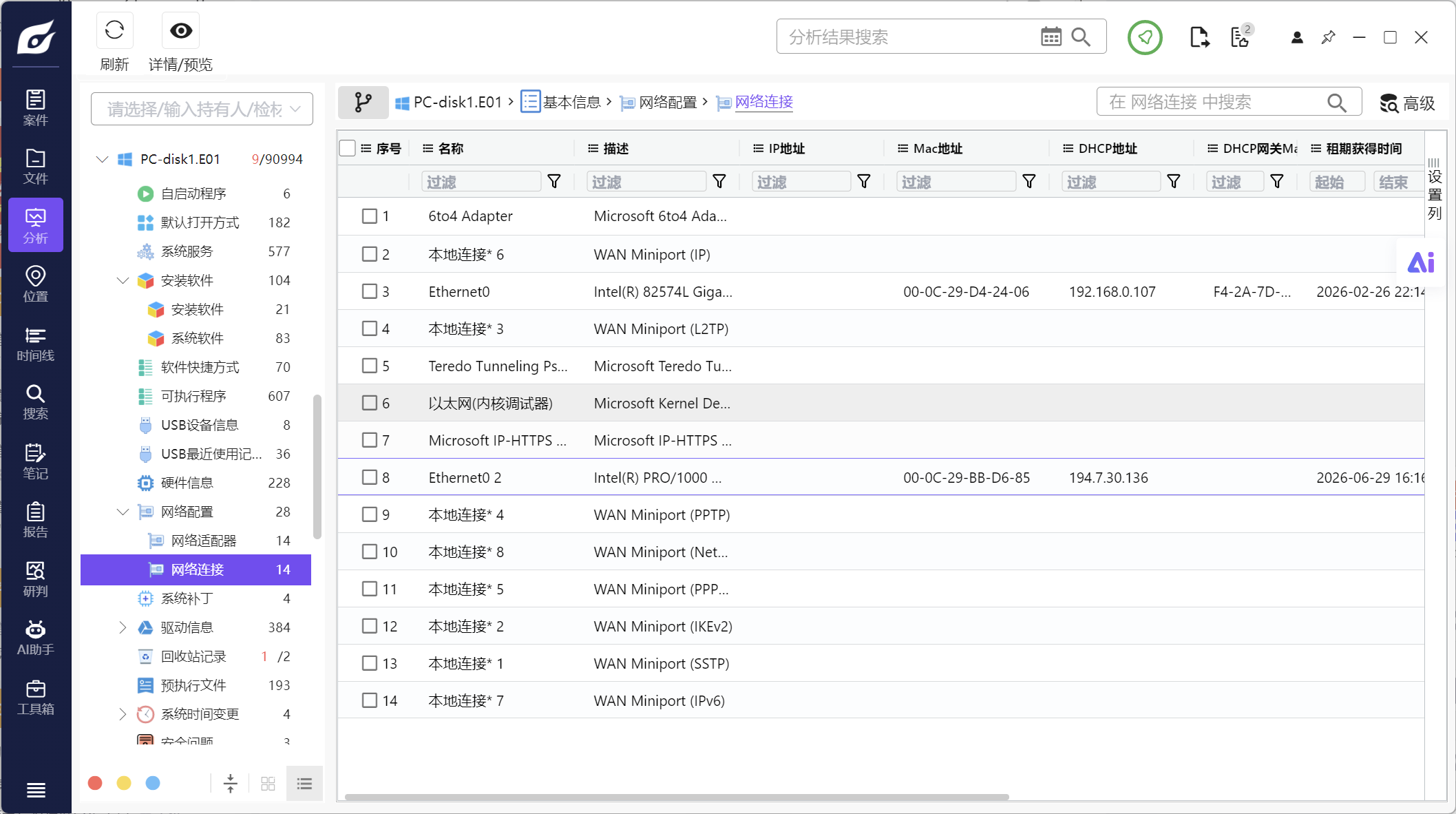
Task: Open the 设置列 column settings button
Action: tap(1435, 189)
